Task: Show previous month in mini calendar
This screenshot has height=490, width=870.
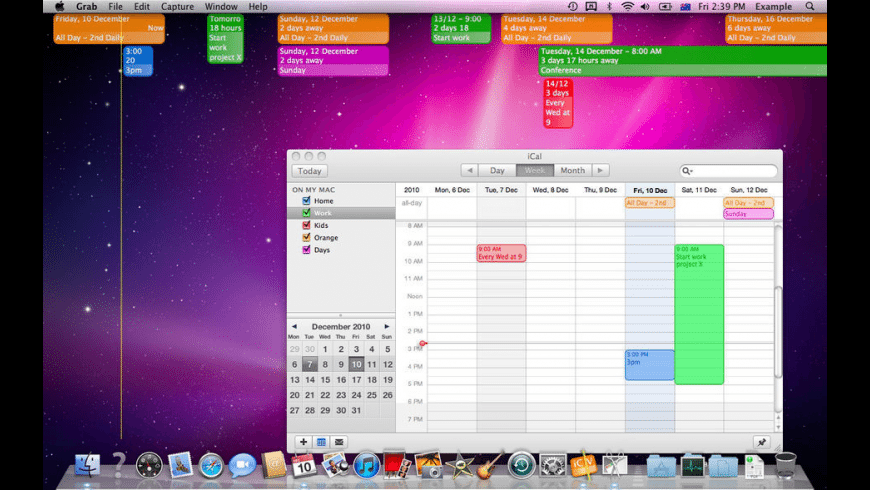Action: click(294, 326)
